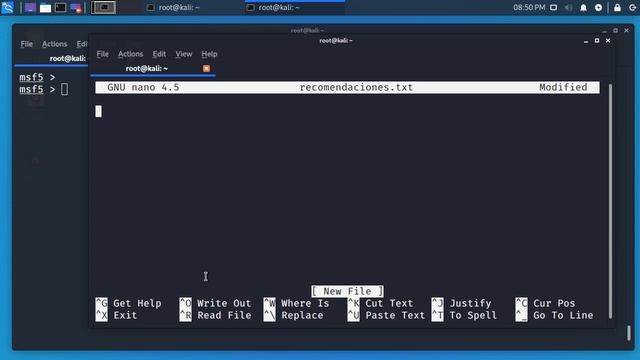Open Help menu in front terminal
The height and width of the screenshot is (360, 640).
click(x=209, y=54)
